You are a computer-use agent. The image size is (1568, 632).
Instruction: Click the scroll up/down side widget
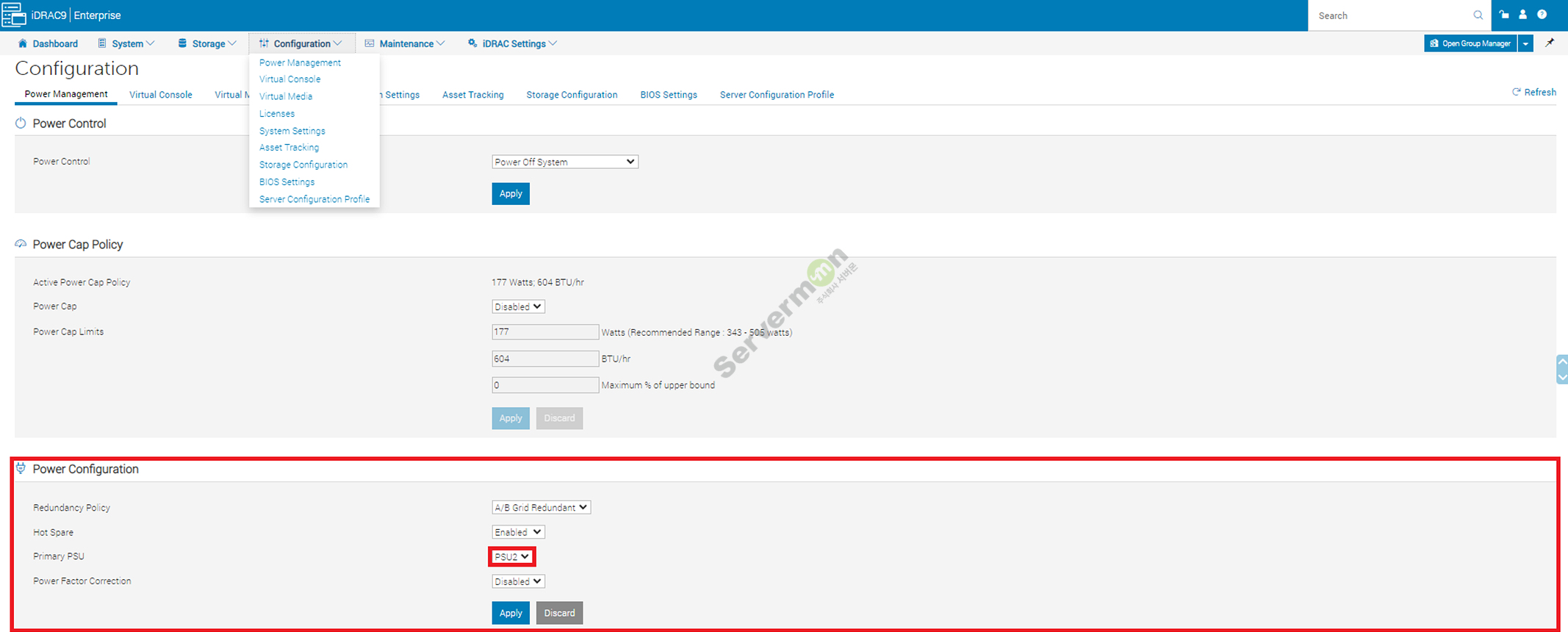point(1562,369)
